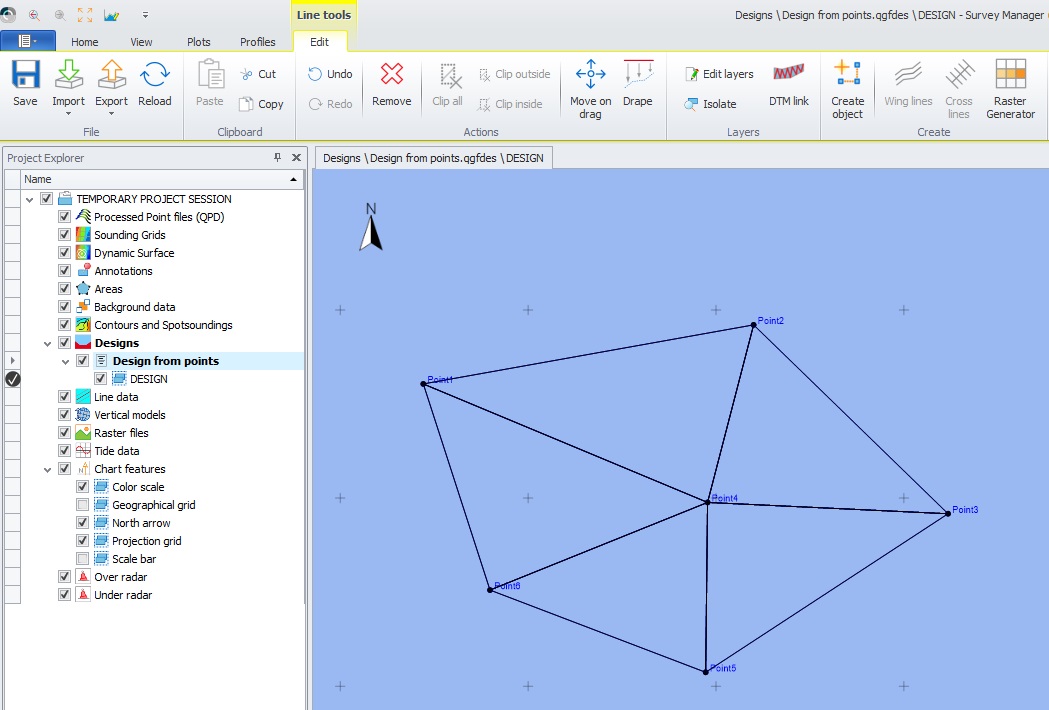This screenshot has height=710, width=1049.
Task: Click the Create object icon
Action: (847, 76)
